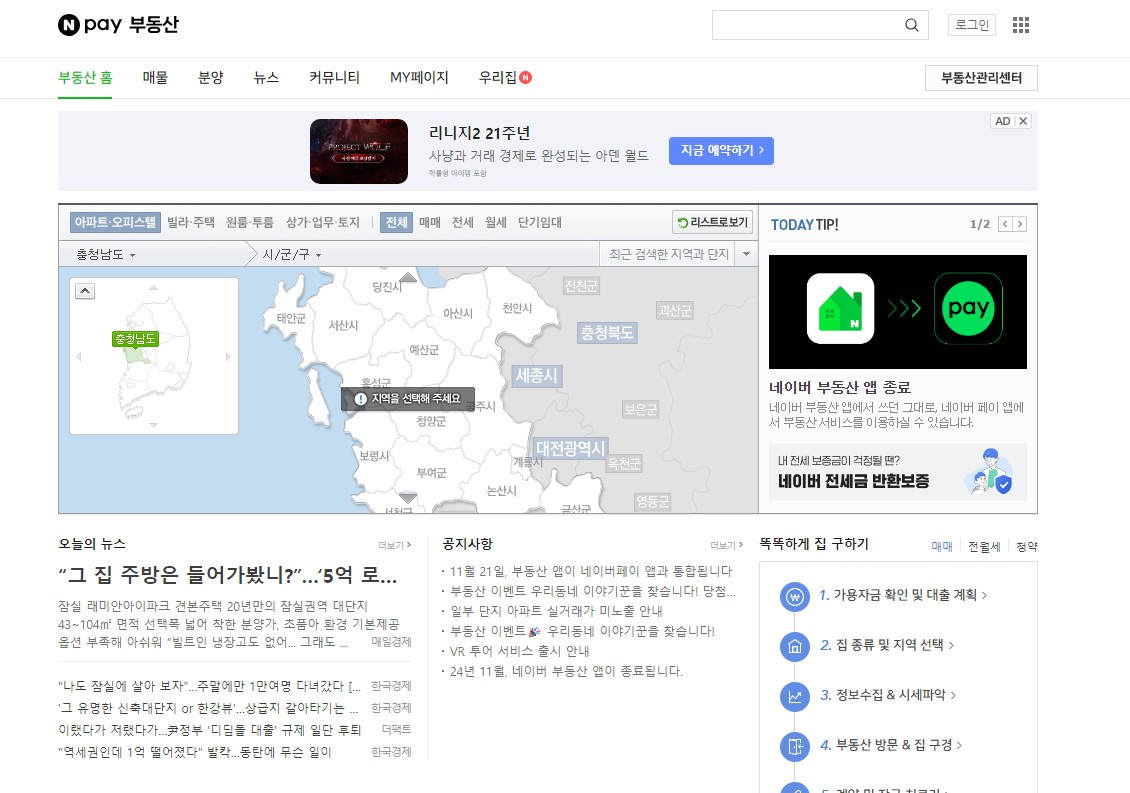Viewport: 1130px width, 793px height.
Task: Close the ad banner with X
Action: pyautogui.click(x=1023, y=121)
